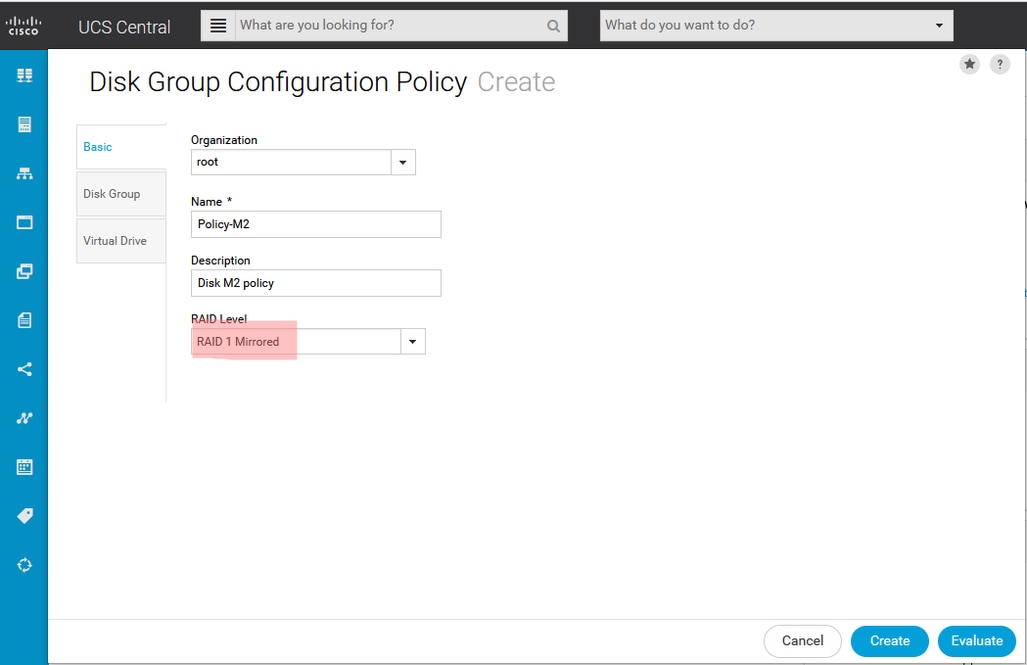Click the search magnifier icon
Screen dimensions: 1027x665
tap(553, 26)
